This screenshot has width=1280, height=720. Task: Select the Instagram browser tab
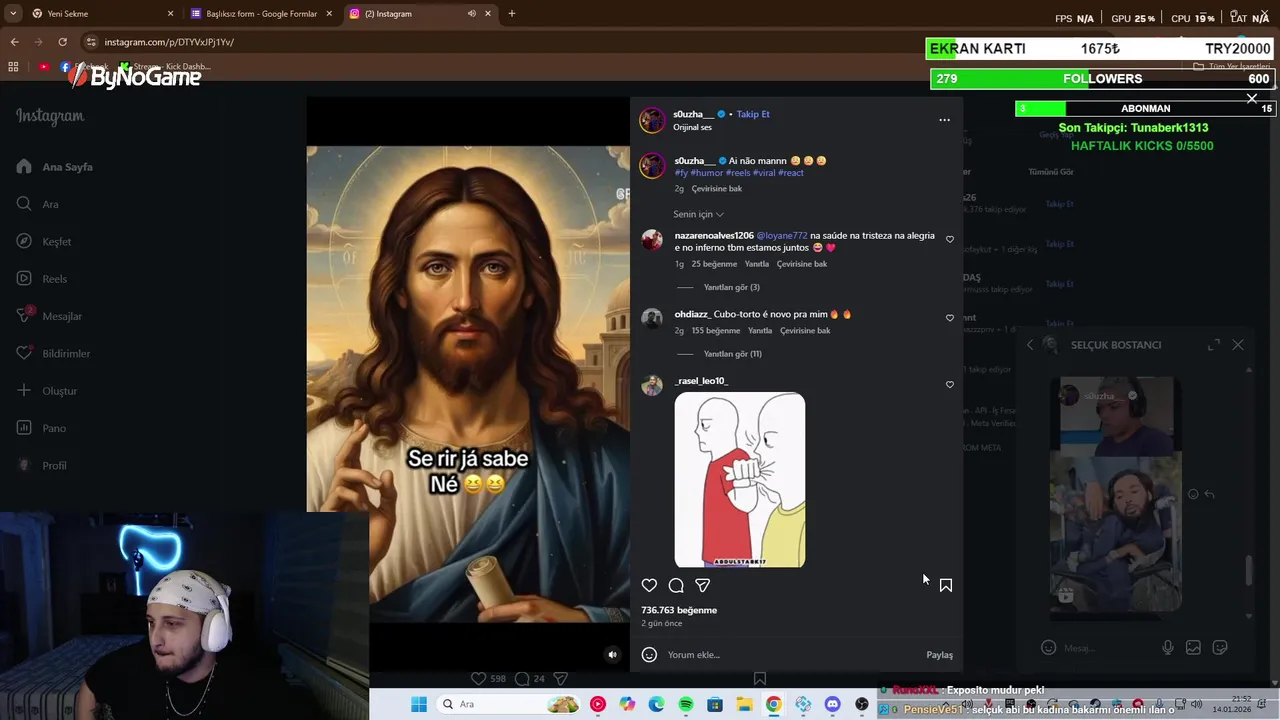click(x=420, y=14)
